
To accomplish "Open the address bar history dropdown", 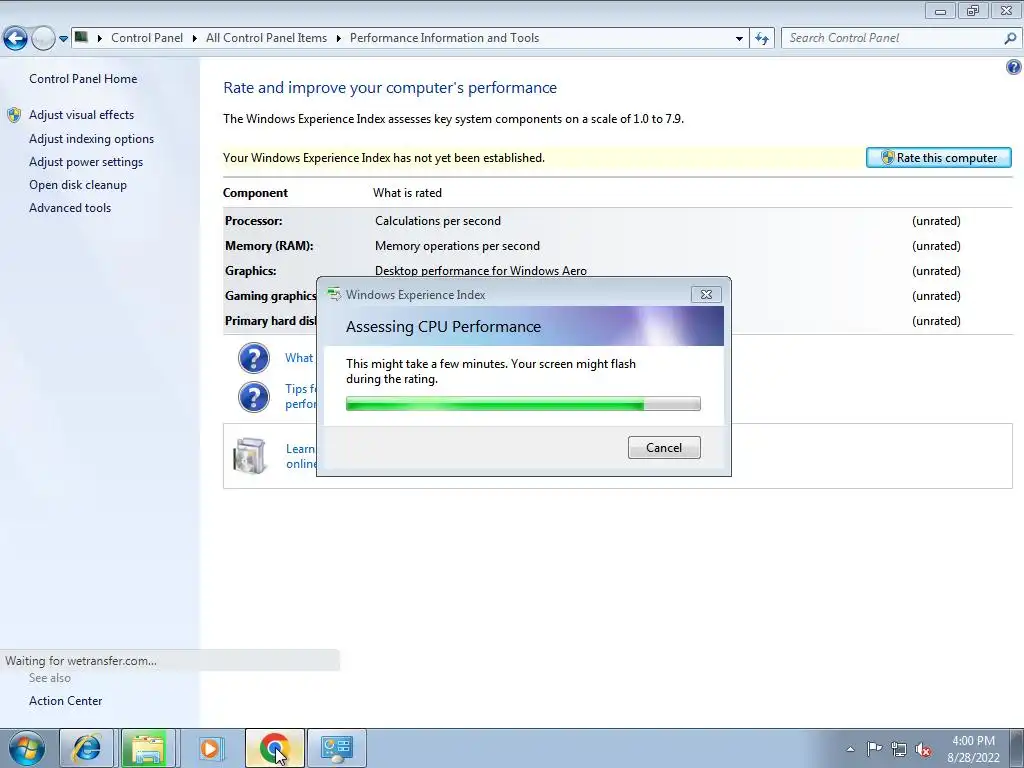I will (739, 38).
